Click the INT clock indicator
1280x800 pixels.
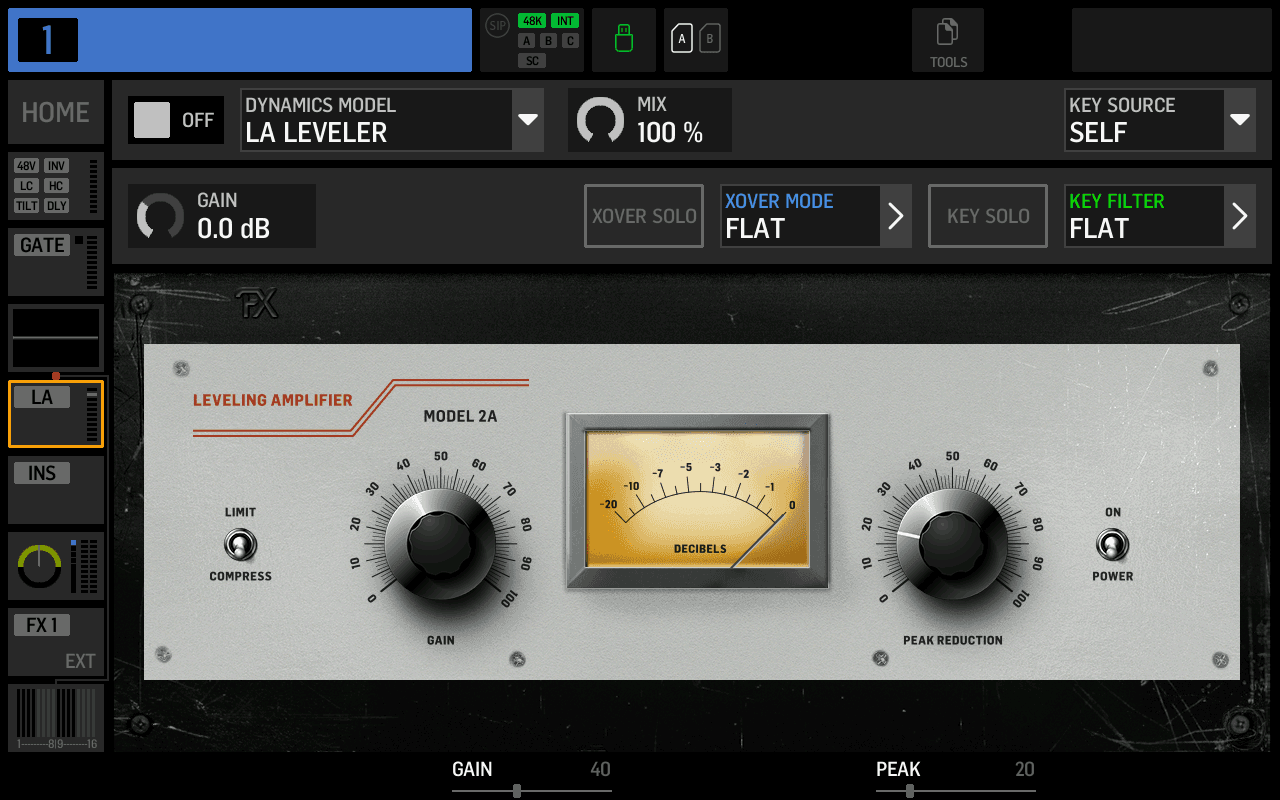click(565, 21)
